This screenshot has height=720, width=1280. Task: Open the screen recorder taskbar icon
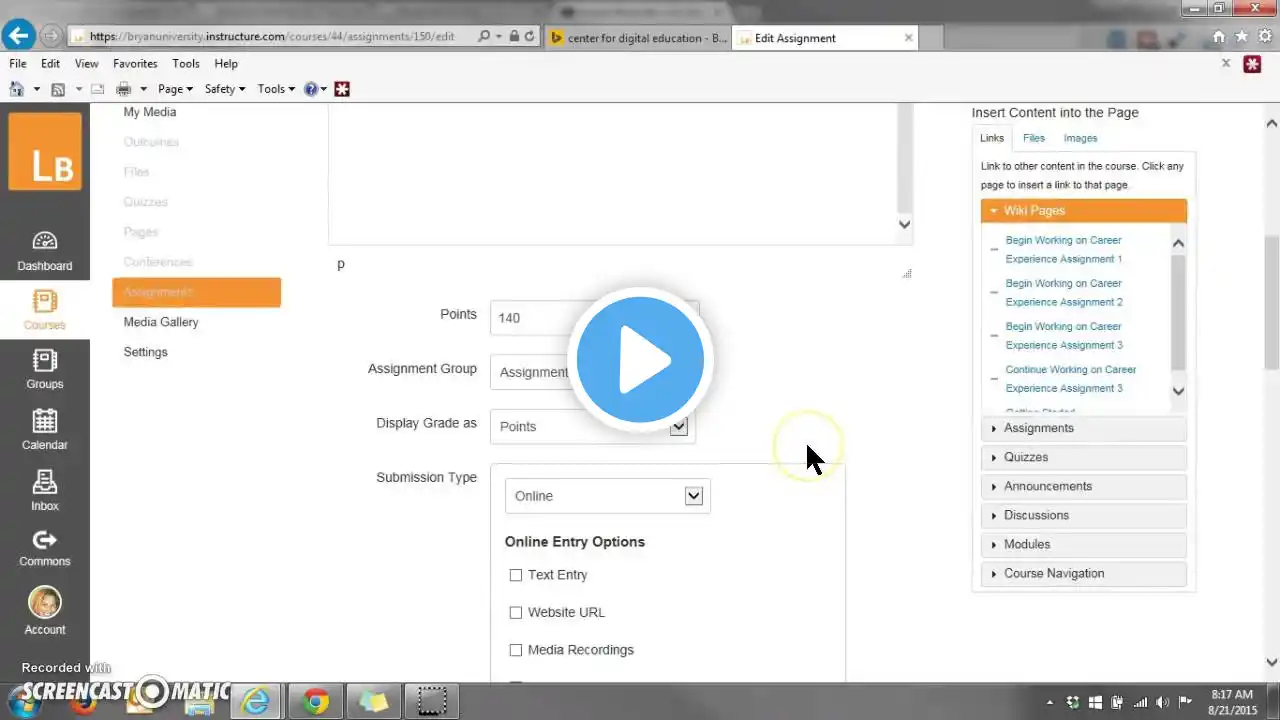(x=432, y=702)
